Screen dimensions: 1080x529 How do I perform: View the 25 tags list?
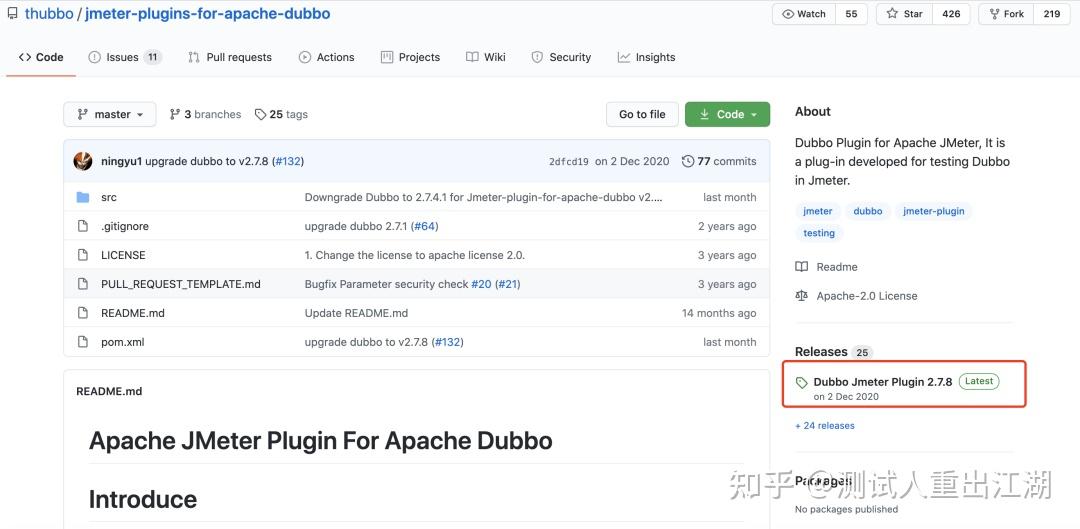pyautogui.click(x=281, y=114)
